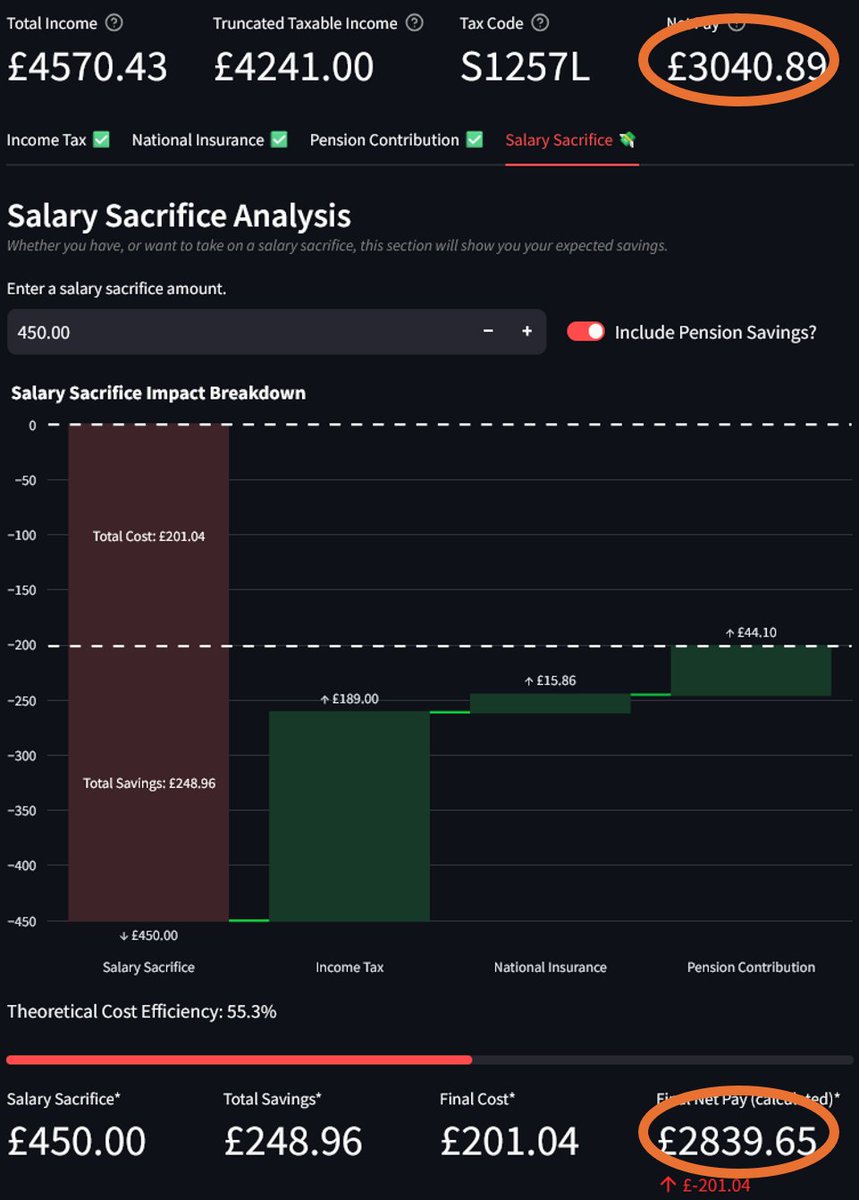
Task: Click the £44.10 pension contribution annotation
Action: tap(751, 633)
